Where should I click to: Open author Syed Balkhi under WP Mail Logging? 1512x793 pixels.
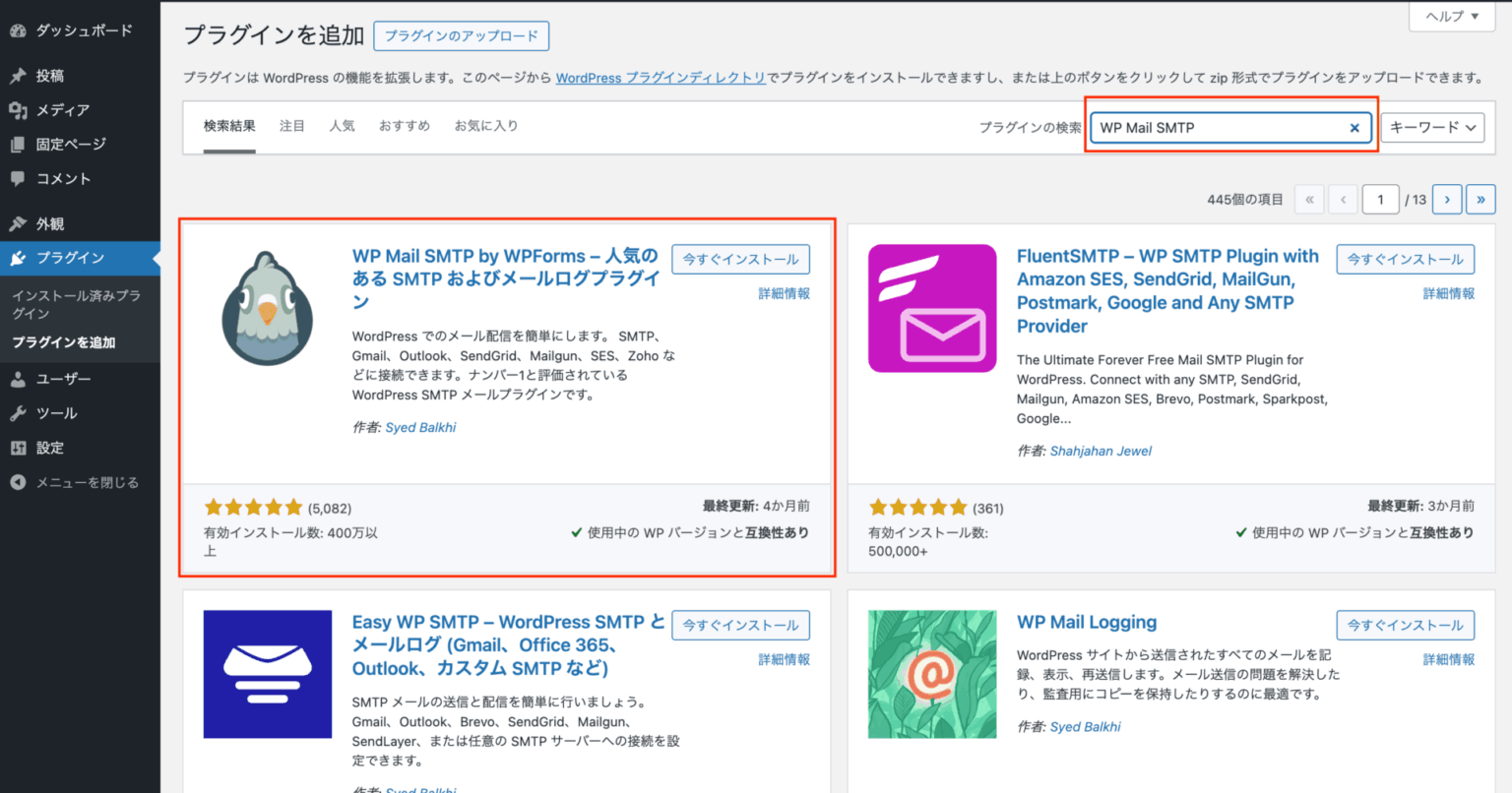[x=1085, y=726]
